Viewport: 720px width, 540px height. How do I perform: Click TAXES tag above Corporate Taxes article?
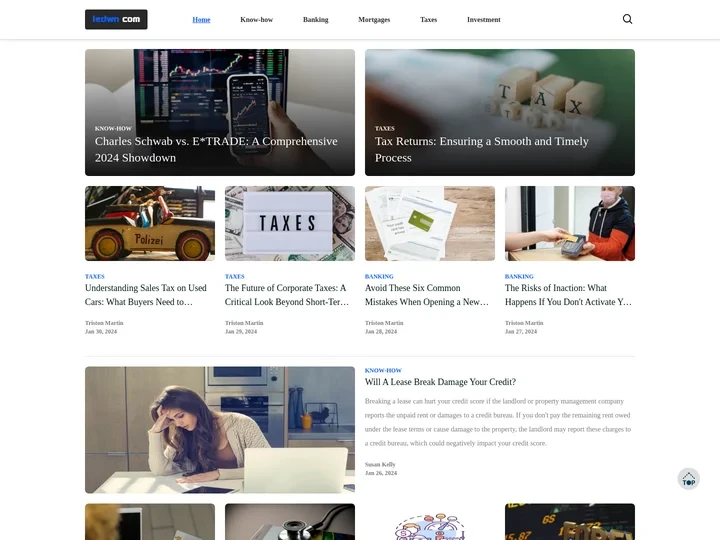tap(235, 276)
